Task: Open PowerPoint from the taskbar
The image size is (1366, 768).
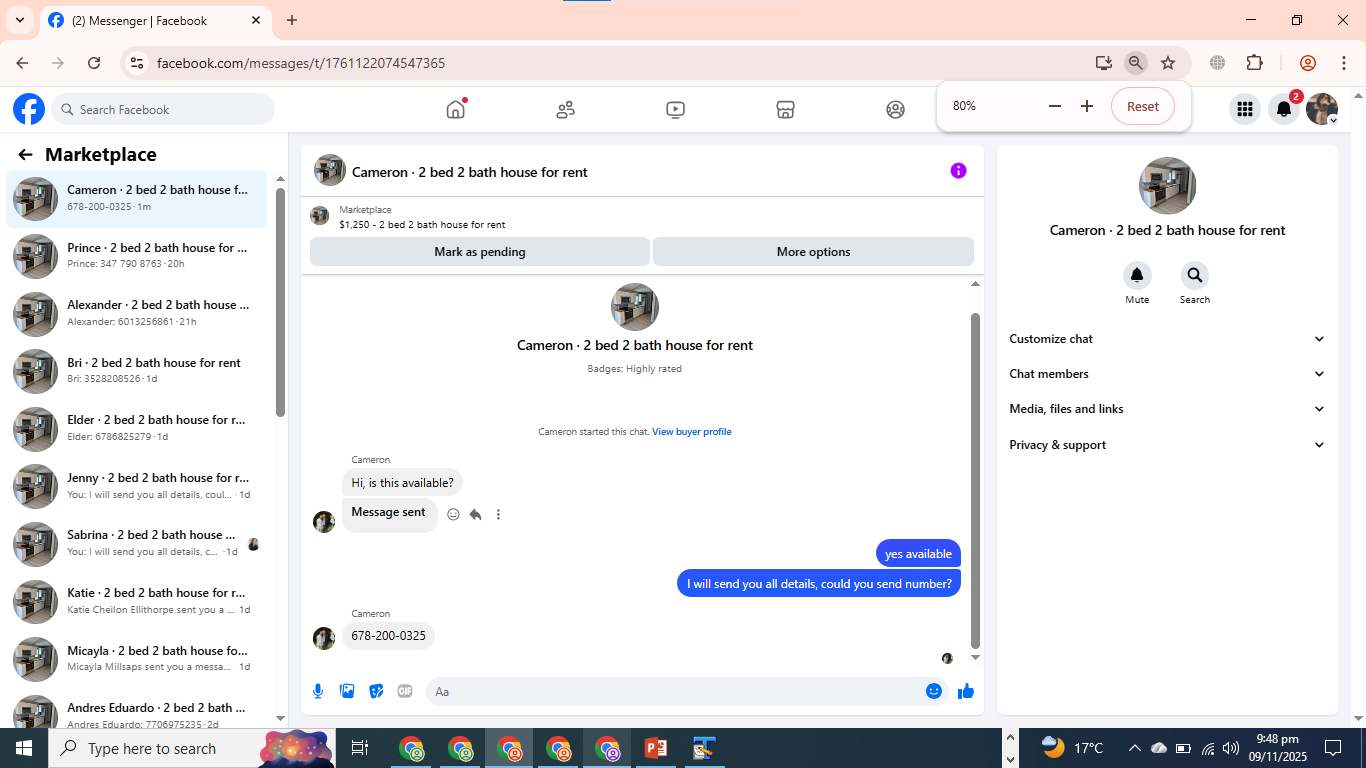Action: (656, 748)
